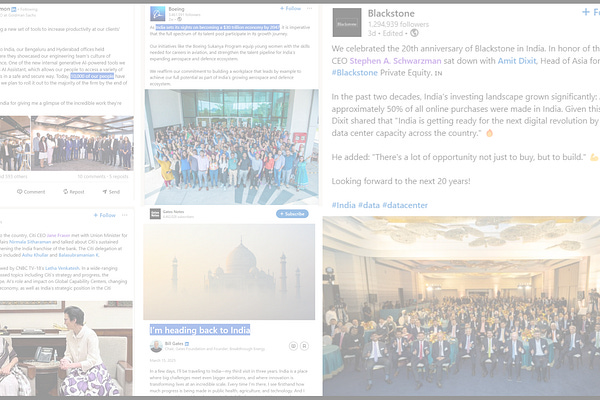Open Amit Dixit's profile link

point(517,61)
